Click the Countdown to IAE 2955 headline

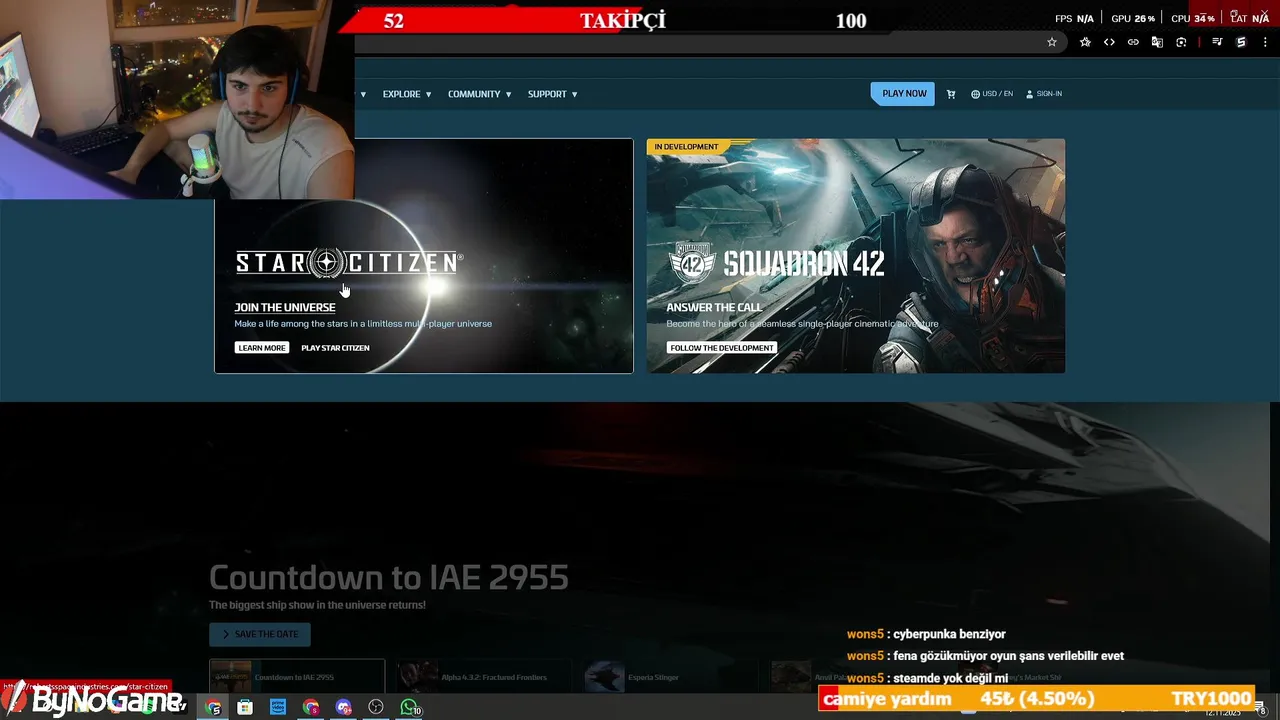click(x=388, y=577)
